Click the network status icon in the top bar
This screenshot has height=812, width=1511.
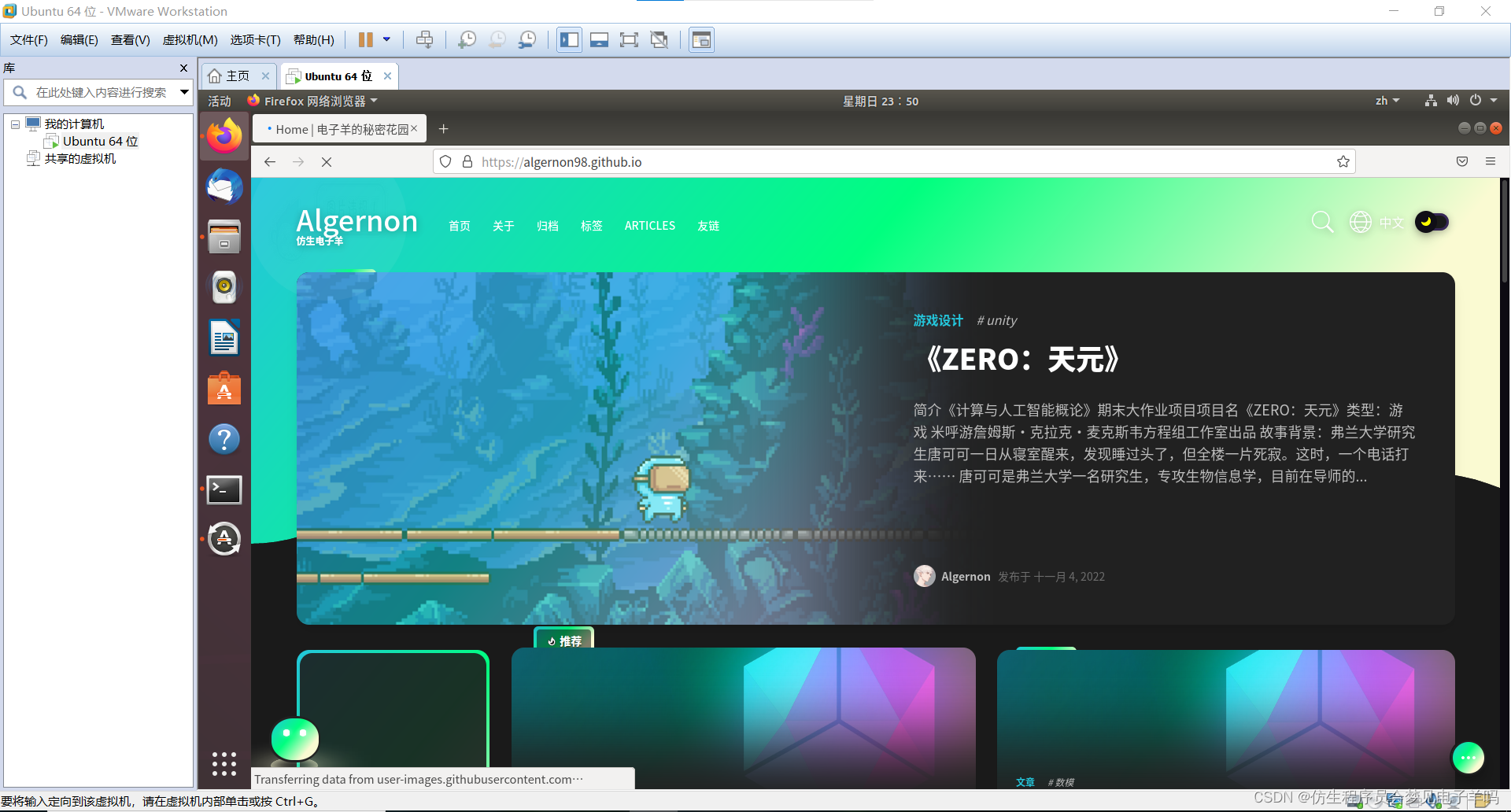1431,101
